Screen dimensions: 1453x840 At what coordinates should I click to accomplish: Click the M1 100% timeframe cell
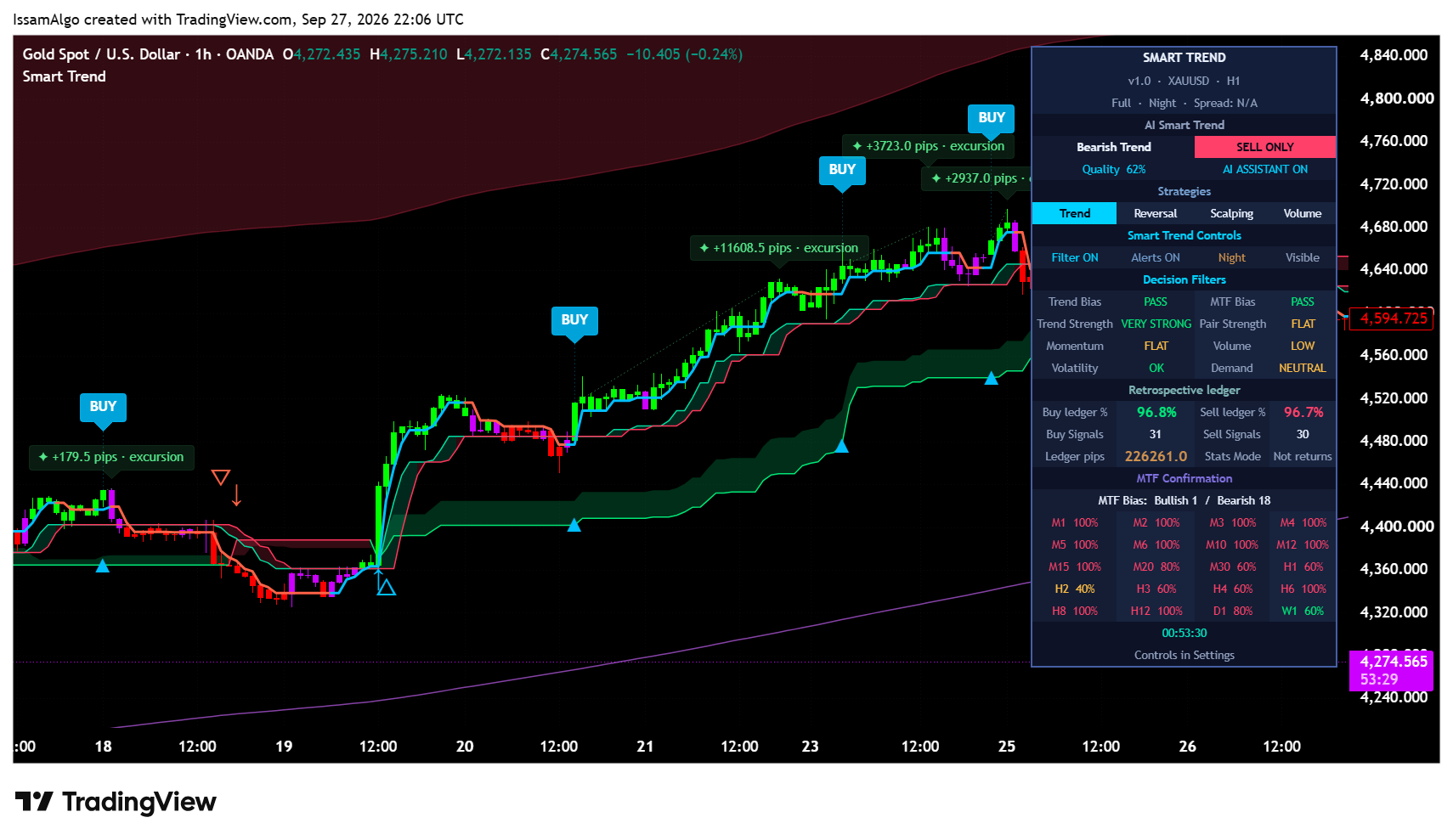coord(1074,522)
